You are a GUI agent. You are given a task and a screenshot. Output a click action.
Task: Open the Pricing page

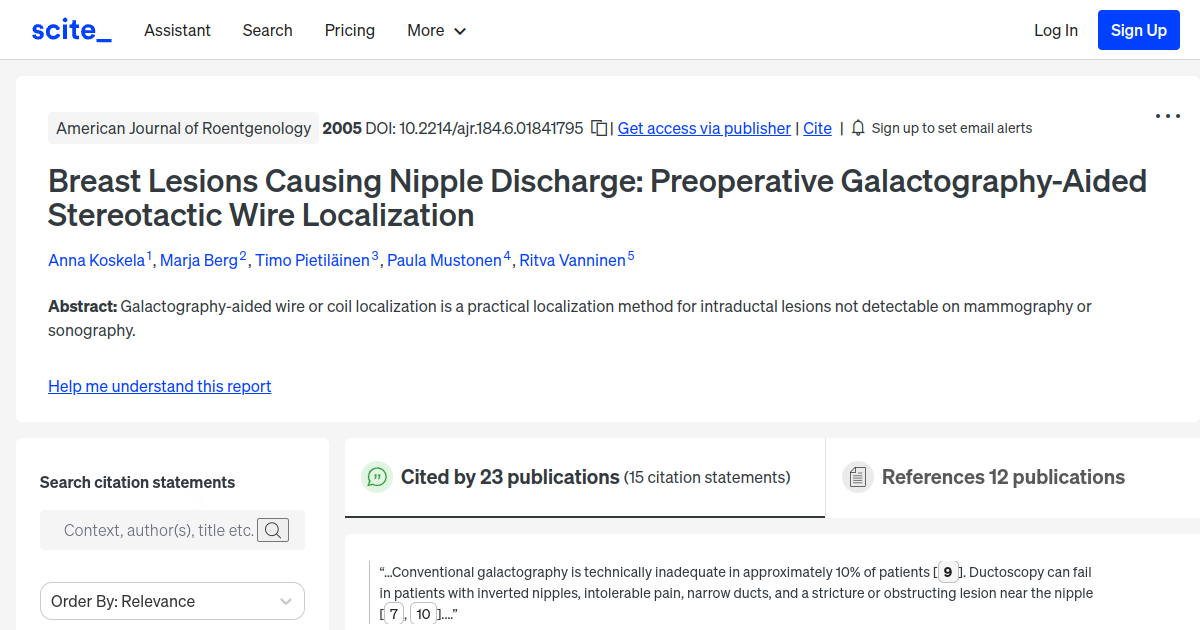[x=349, y=30]
